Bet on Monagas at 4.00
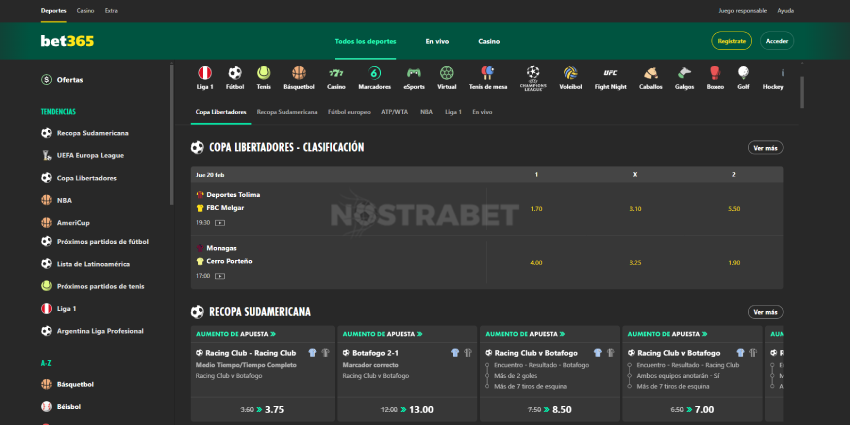 [536, 262]
